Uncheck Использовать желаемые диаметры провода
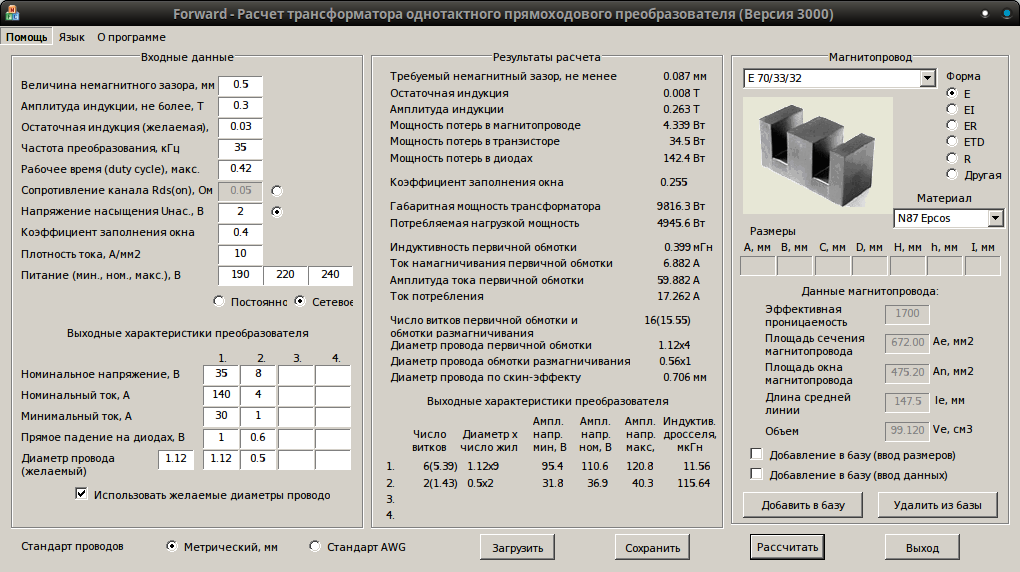This screenshot has height=572, width=1020. 82,494
